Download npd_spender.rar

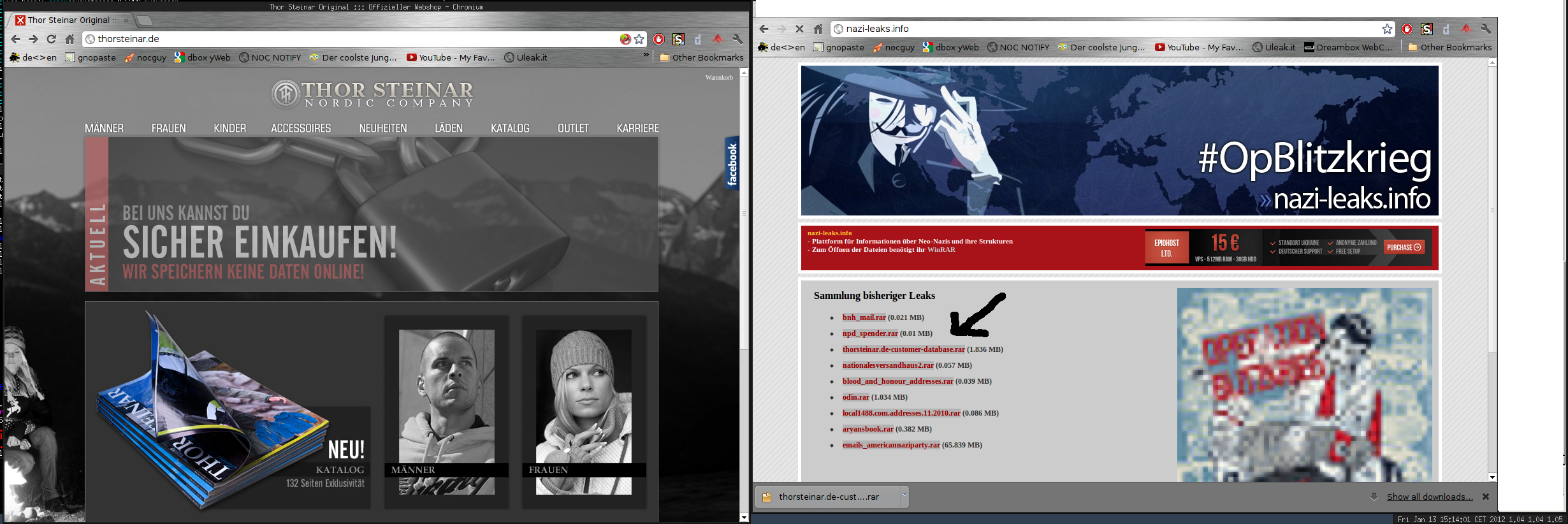870,333
